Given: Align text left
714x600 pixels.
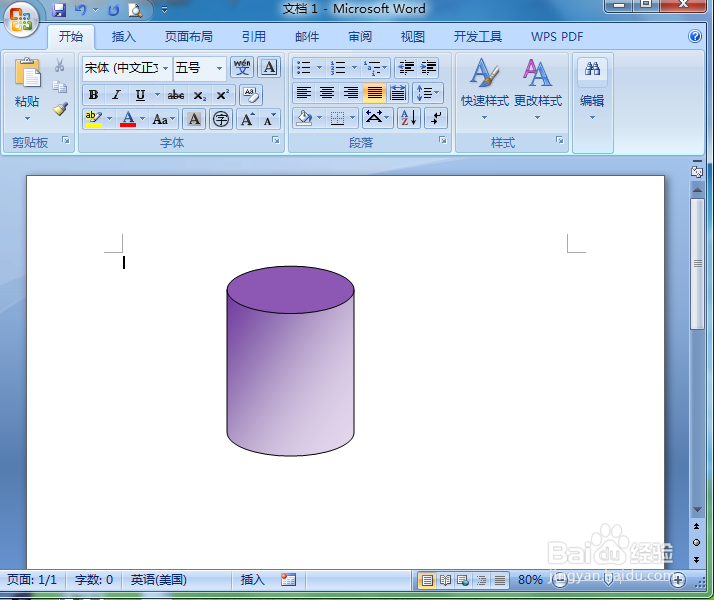Looking at the screenshot, I should click(304, 93).
